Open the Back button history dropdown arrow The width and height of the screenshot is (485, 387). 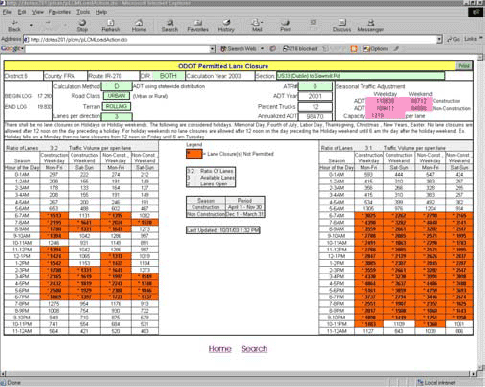click(x=31, y=25)
